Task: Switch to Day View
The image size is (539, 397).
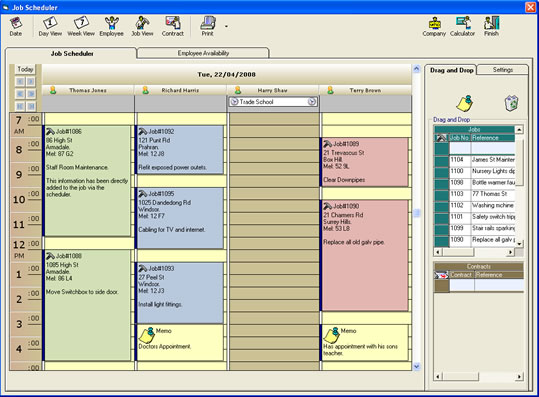Action: click(x=50, y=26)
